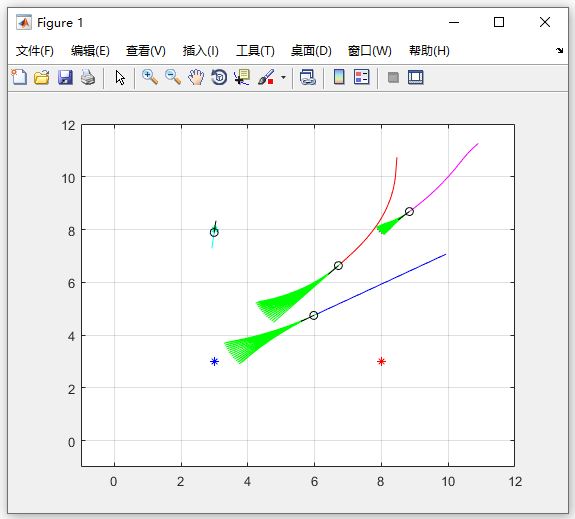Select the Brush data tool
This screenshot has height=519, width=575.
pos(266,77)
